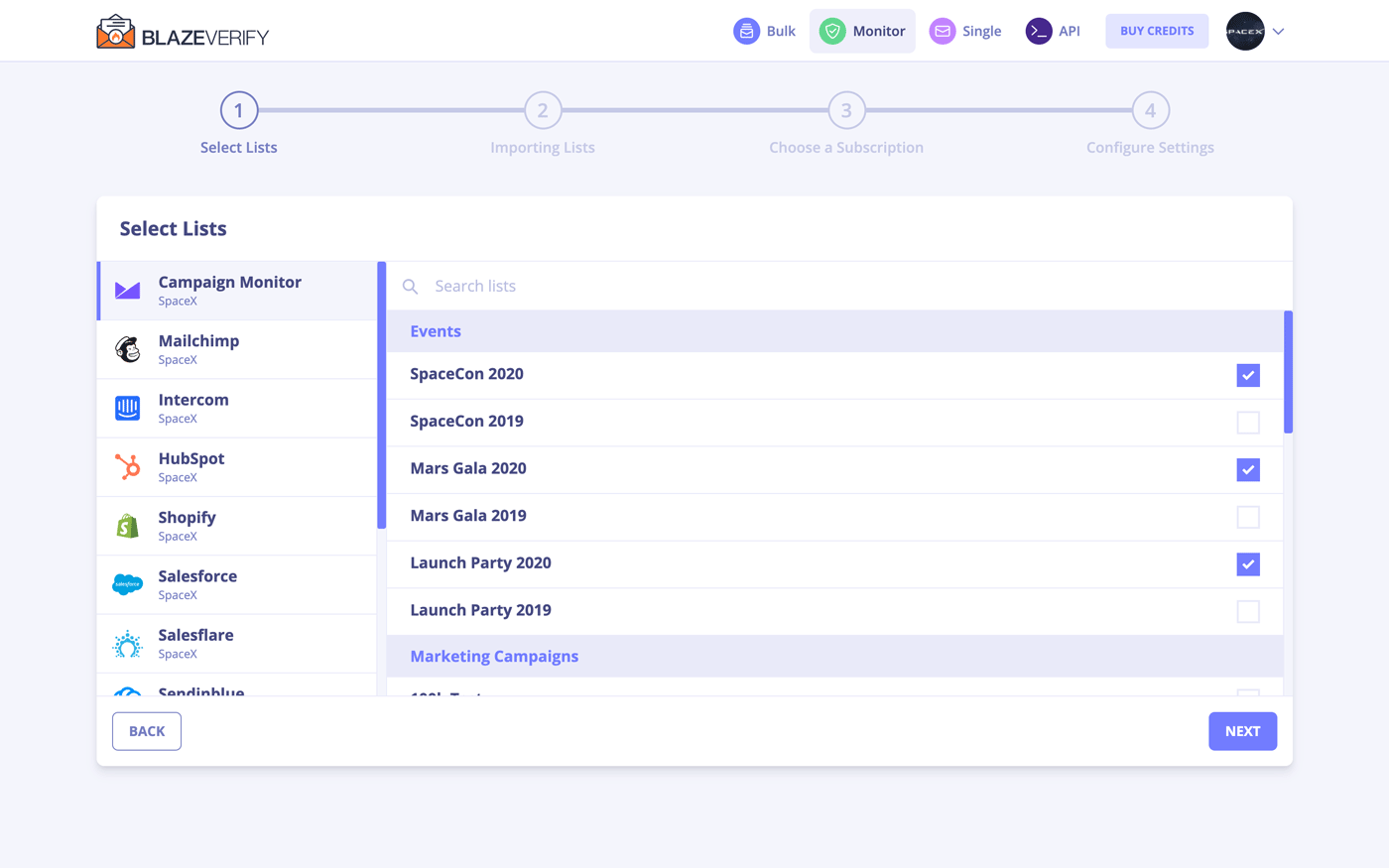Click the Marketing Campaigns group header
This screenshot has width=1389, height=868.
coord(834,656)
